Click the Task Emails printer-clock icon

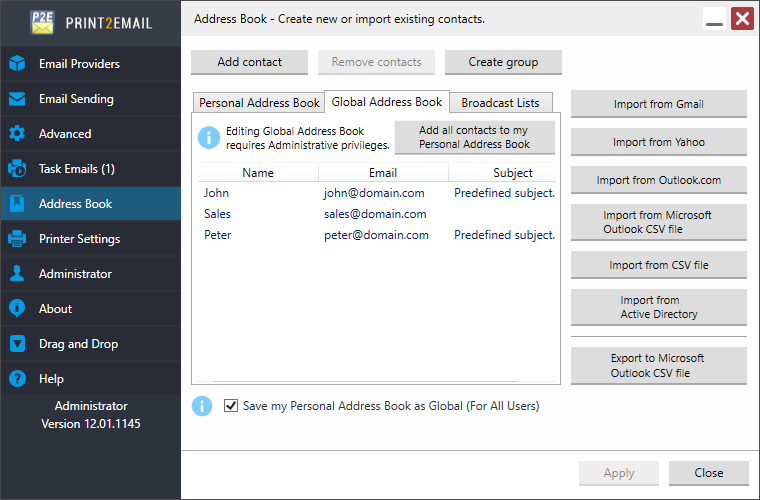(x=17, y=169)
